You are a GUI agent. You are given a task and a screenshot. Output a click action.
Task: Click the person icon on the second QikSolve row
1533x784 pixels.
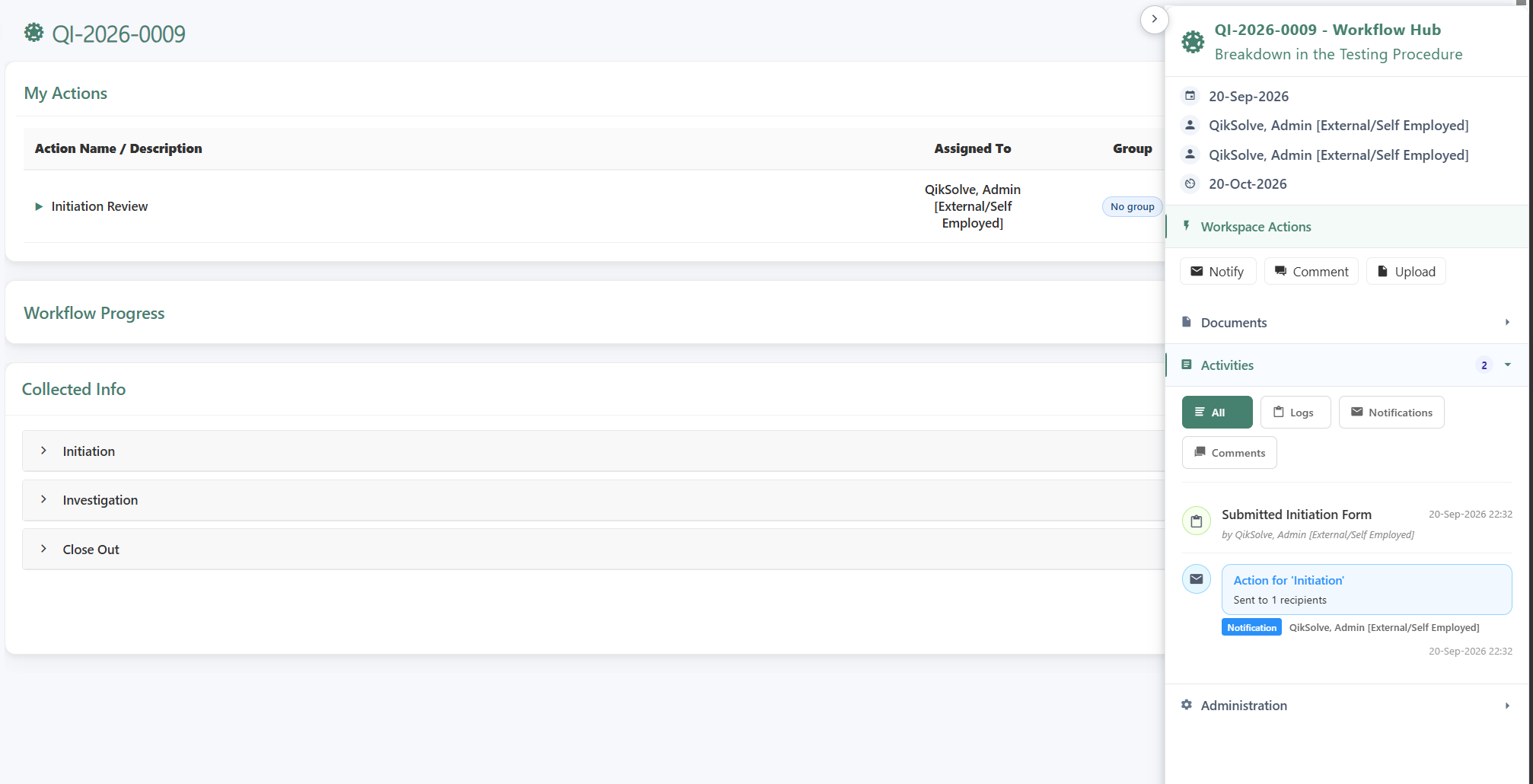1190,155
